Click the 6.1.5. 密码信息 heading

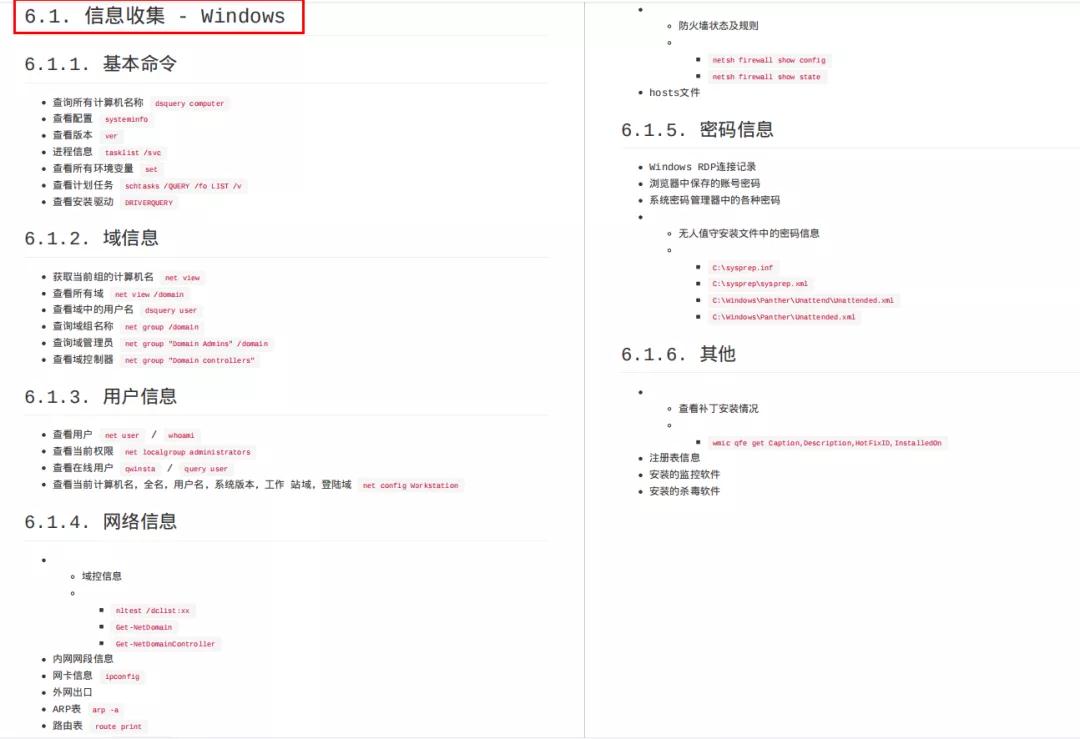point(697,130)
